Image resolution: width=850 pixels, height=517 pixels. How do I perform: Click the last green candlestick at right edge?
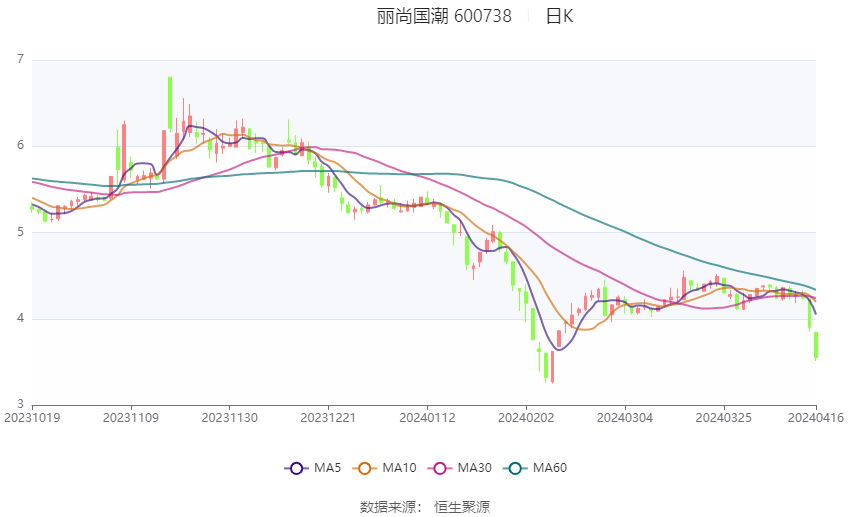pos(816,345)
